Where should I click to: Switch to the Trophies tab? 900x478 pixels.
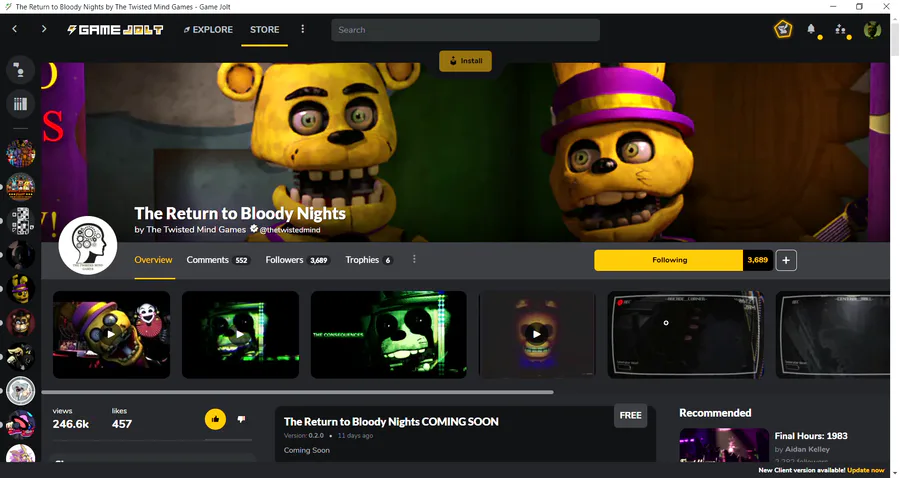(x=368, y=260)
